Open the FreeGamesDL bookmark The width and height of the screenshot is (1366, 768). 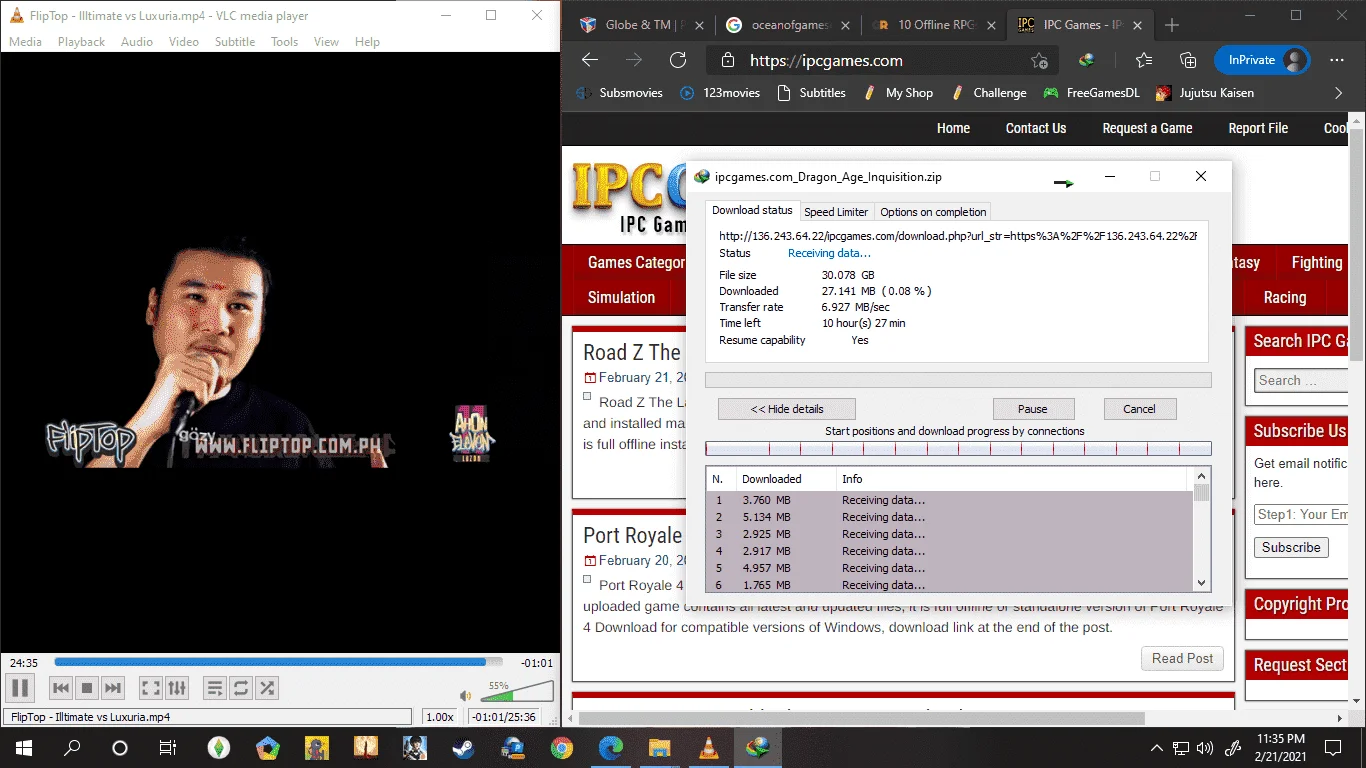(x=1091, y=93)
